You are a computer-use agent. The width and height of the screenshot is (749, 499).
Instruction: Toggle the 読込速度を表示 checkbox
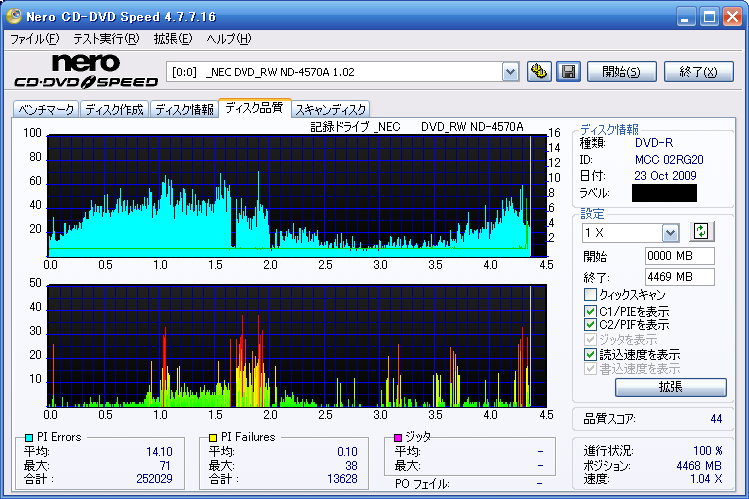590,354
